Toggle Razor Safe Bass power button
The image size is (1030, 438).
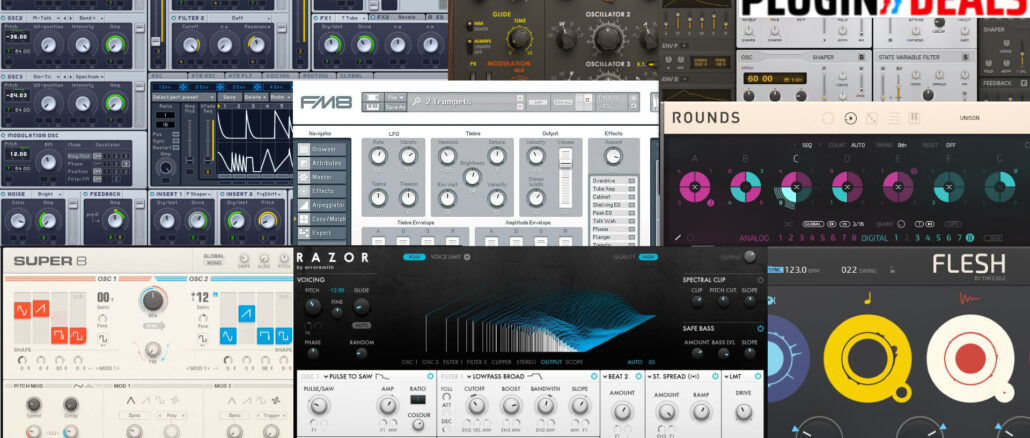tap(760, 328)
